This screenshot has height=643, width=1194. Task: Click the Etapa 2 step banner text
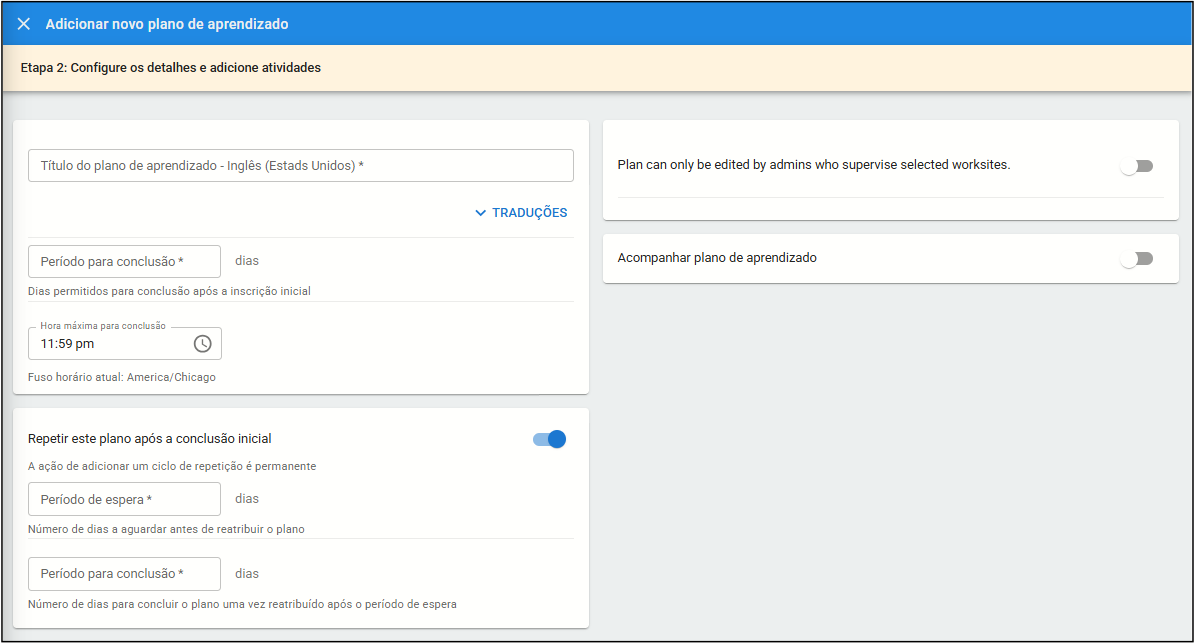pyautogui.click(x=170, y=69)
